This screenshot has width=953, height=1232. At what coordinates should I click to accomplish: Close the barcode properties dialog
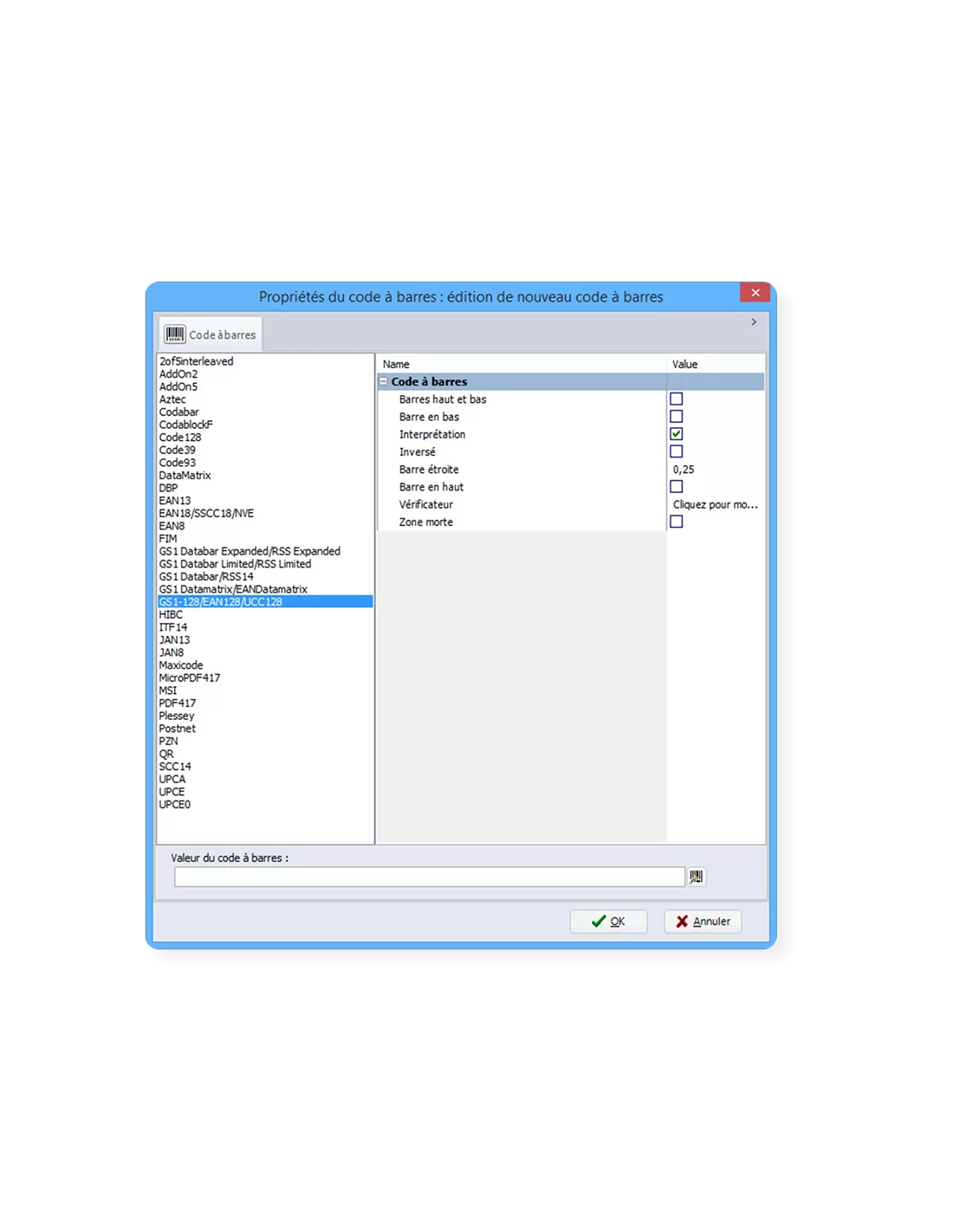tap(755, 293)
